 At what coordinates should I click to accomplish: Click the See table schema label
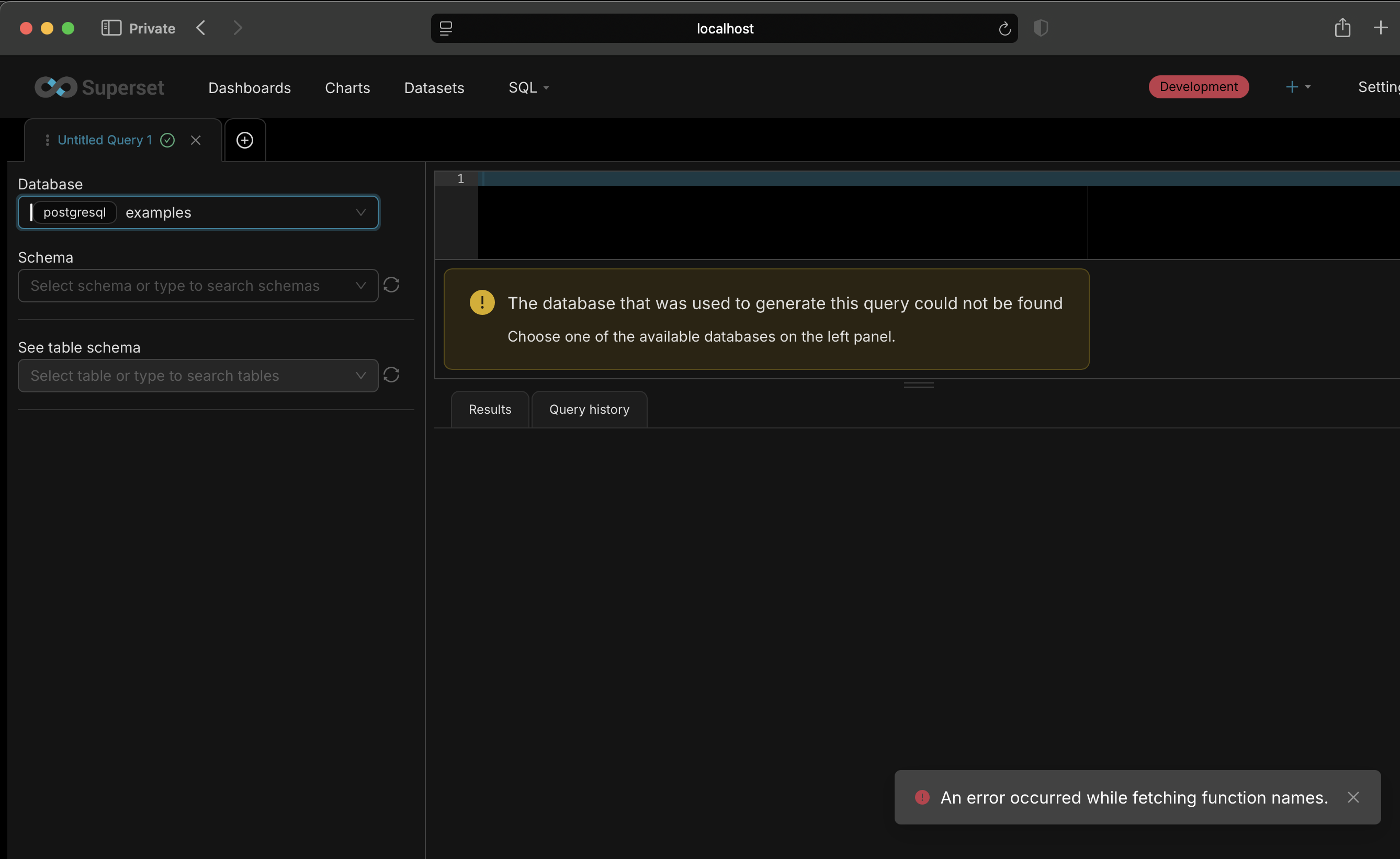pyautogui.click(x=79, y=347)
